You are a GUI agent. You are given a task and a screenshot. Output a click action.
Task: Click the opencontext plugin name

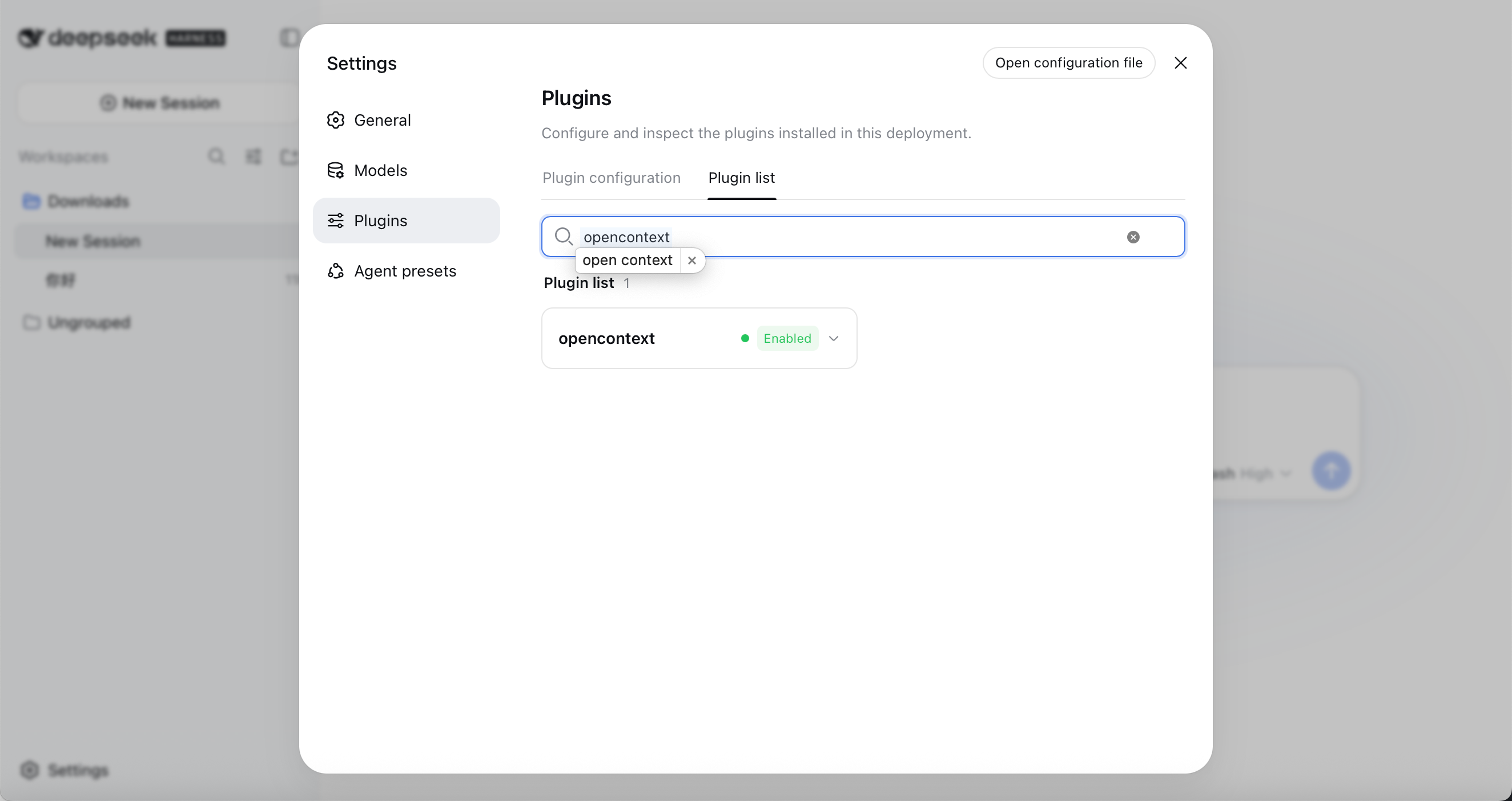[x=606, y=338]
